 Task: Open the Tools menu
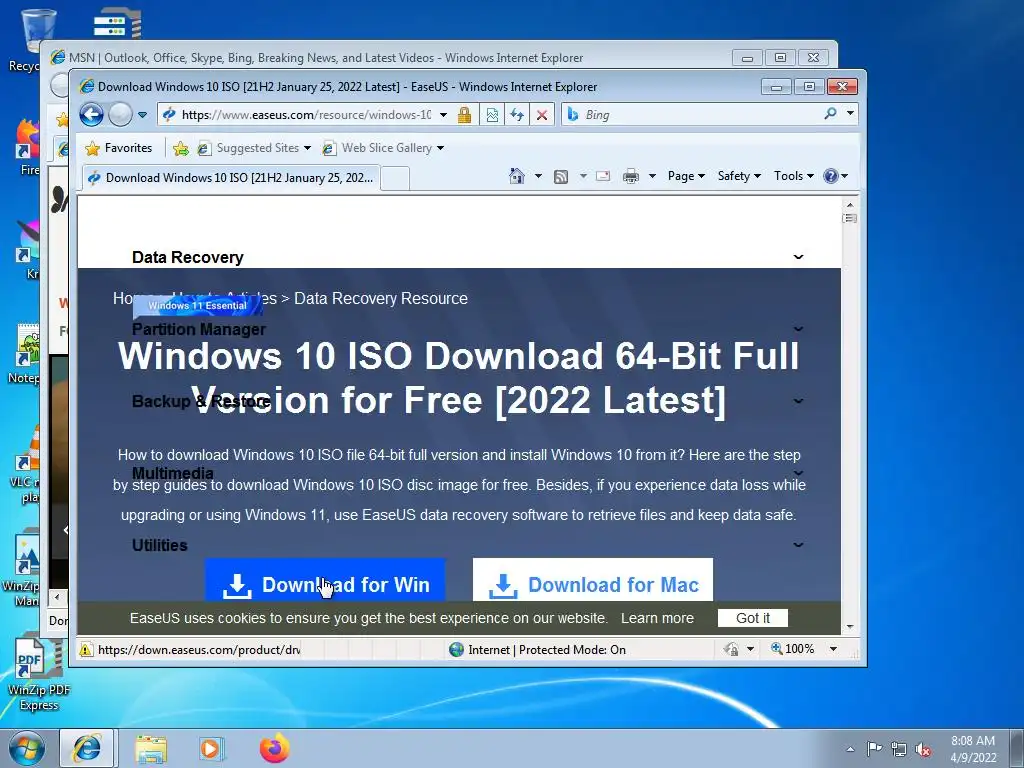pos(793,176)
